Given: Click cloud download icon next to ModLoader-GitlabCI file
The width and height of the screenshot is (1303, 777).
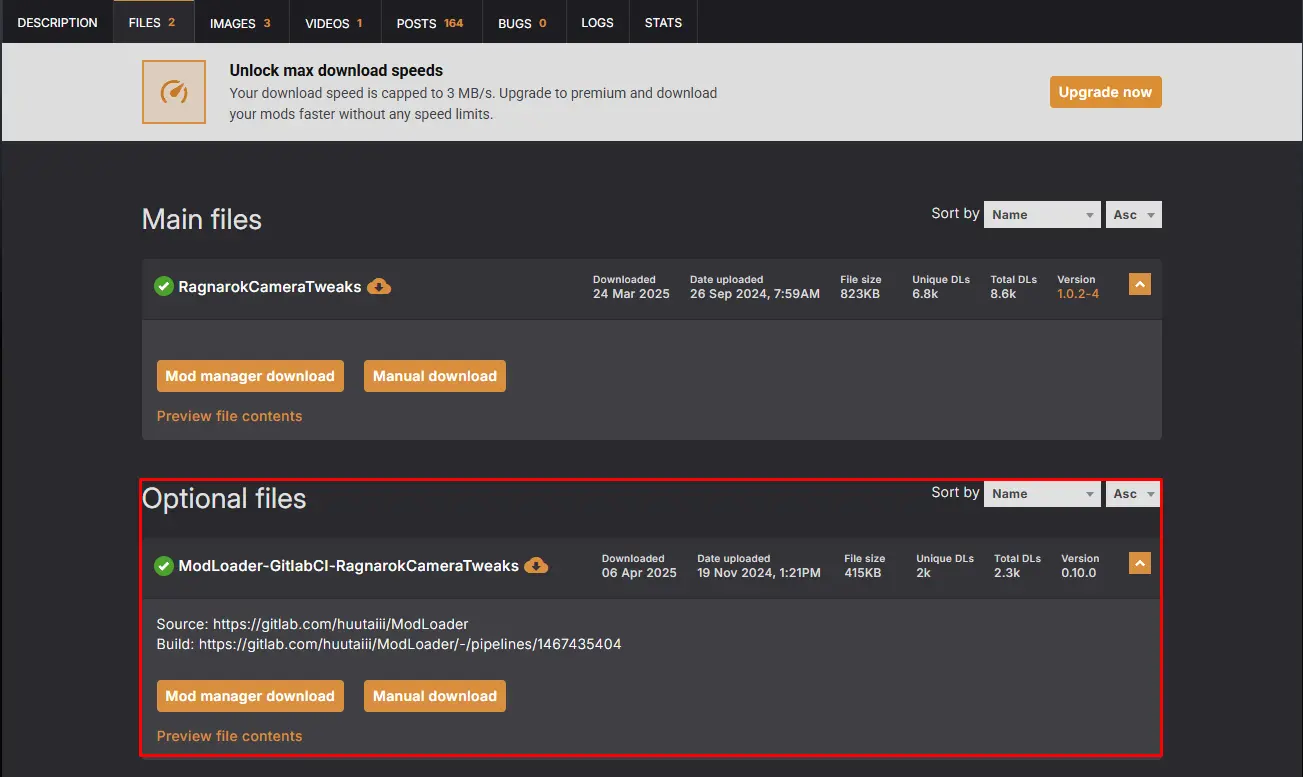Looking at the screenshot, I should [536, 565].
